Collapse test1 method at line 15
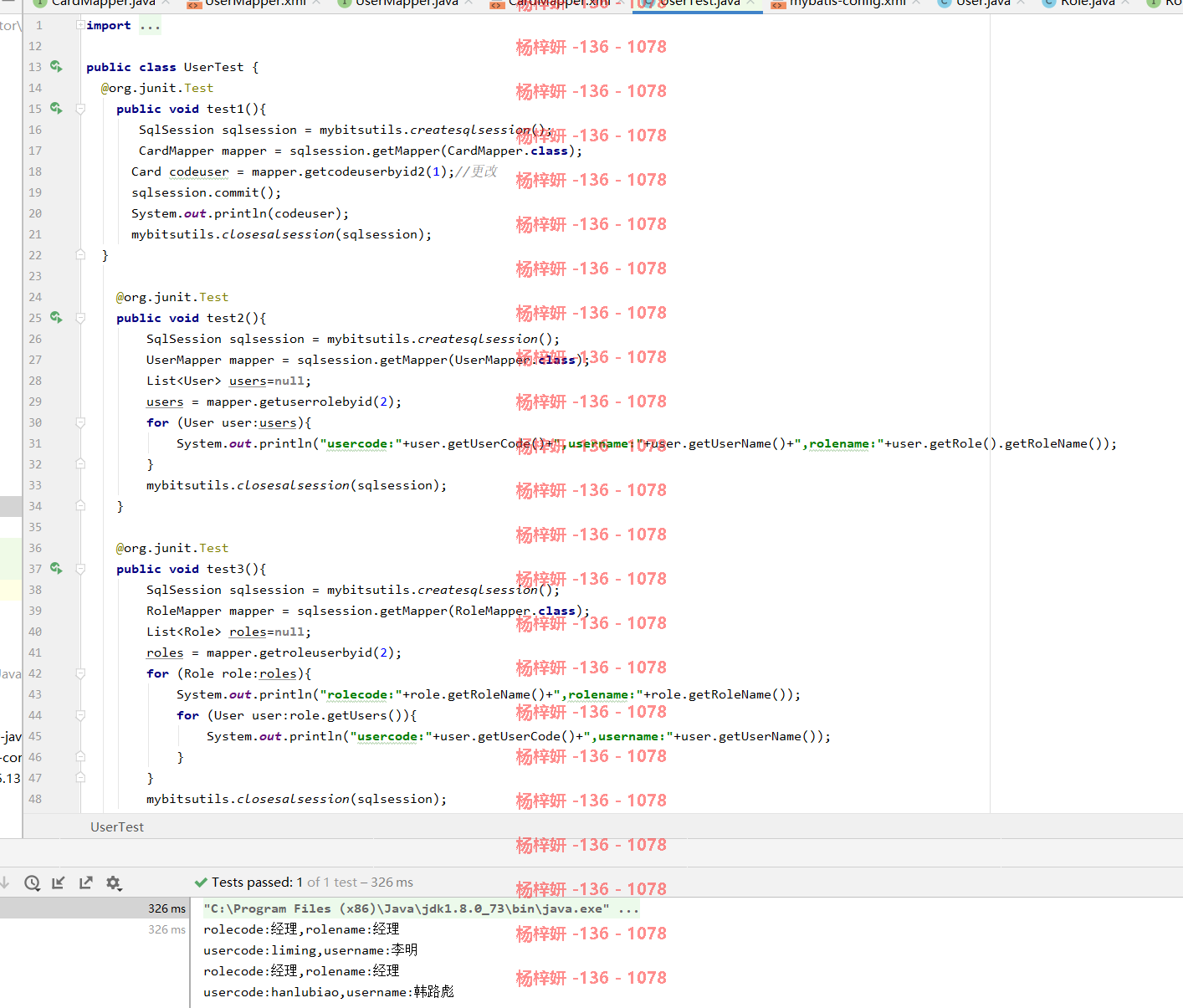This screenshot has height=1008, width=1183. click(x=80, y=109)
